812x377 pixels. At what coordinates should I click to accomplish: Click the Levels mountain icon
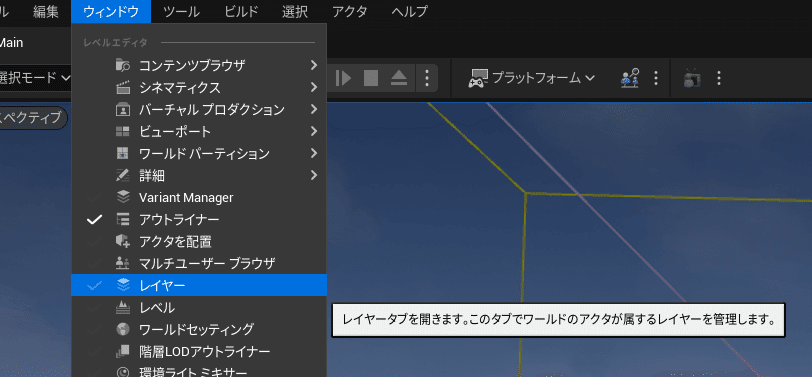tap(123, 307)
